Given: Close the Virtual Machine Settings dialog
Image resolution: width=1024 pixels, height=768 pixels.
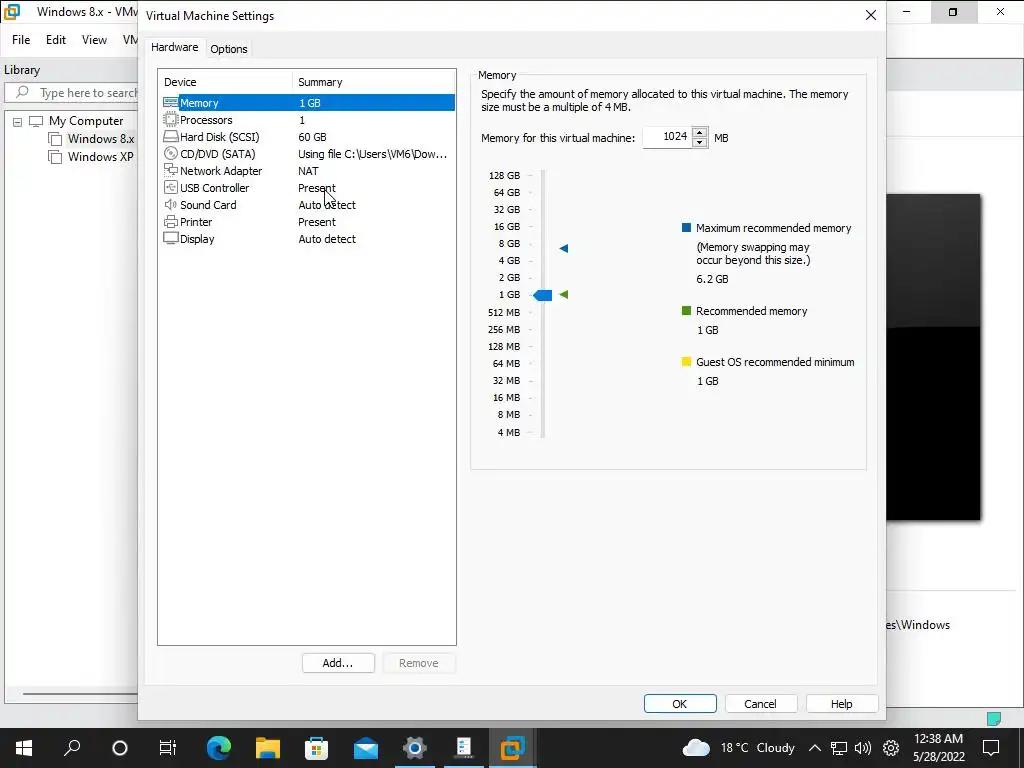Looking at the screenshot, I should tap(871, 15).
